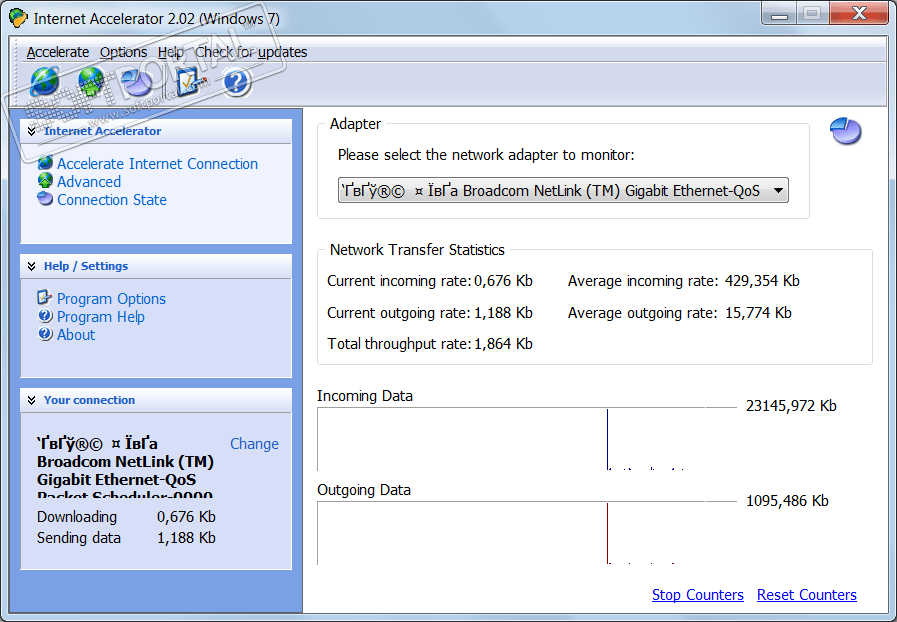The width and height of the screenshot is (897, 622).
Task: Click the question icon beside About
Action: 45,334
